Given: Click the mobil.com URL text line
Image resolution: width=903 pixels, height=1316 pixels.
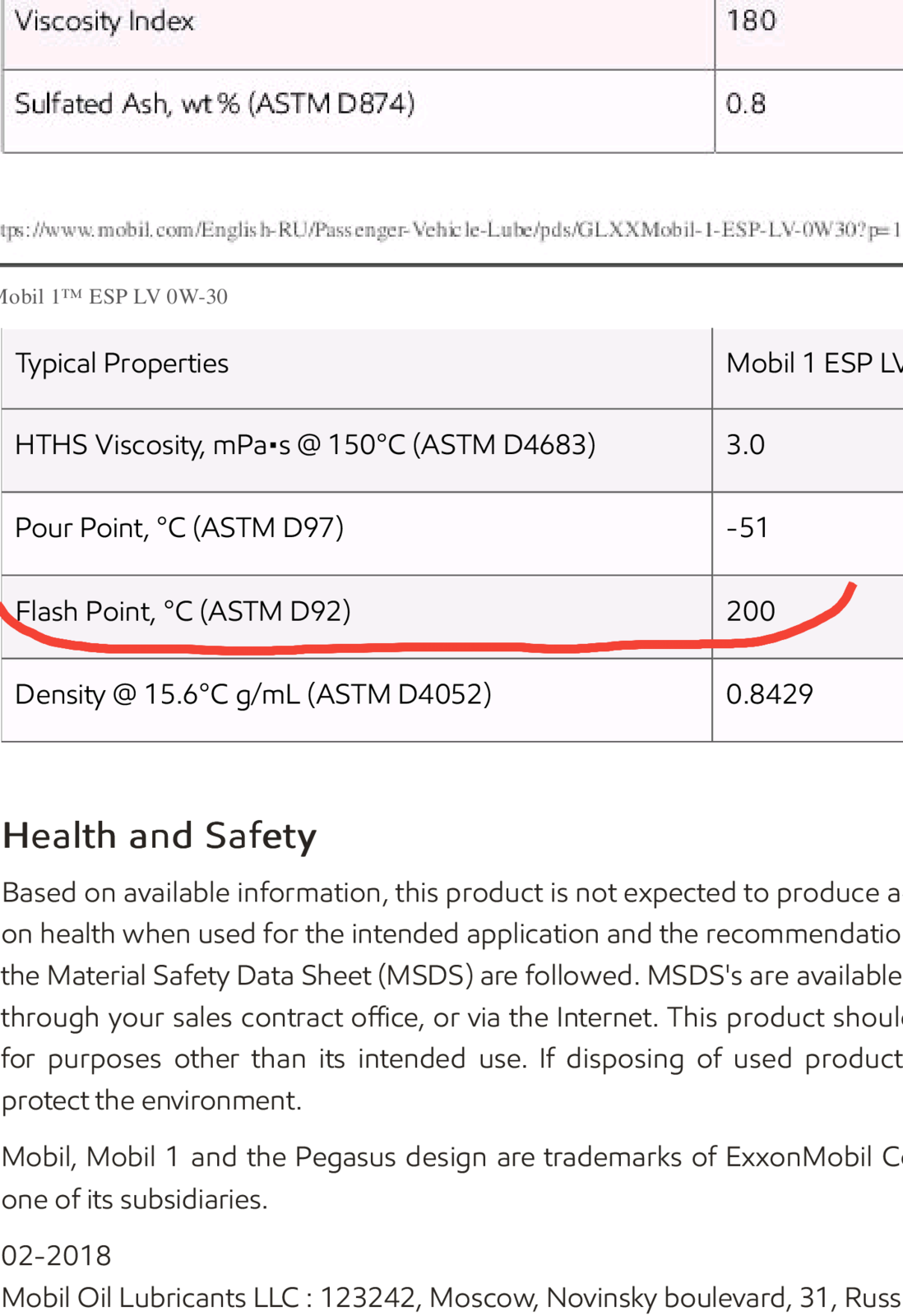Looking at the screenshot, I should pos(451,229).
